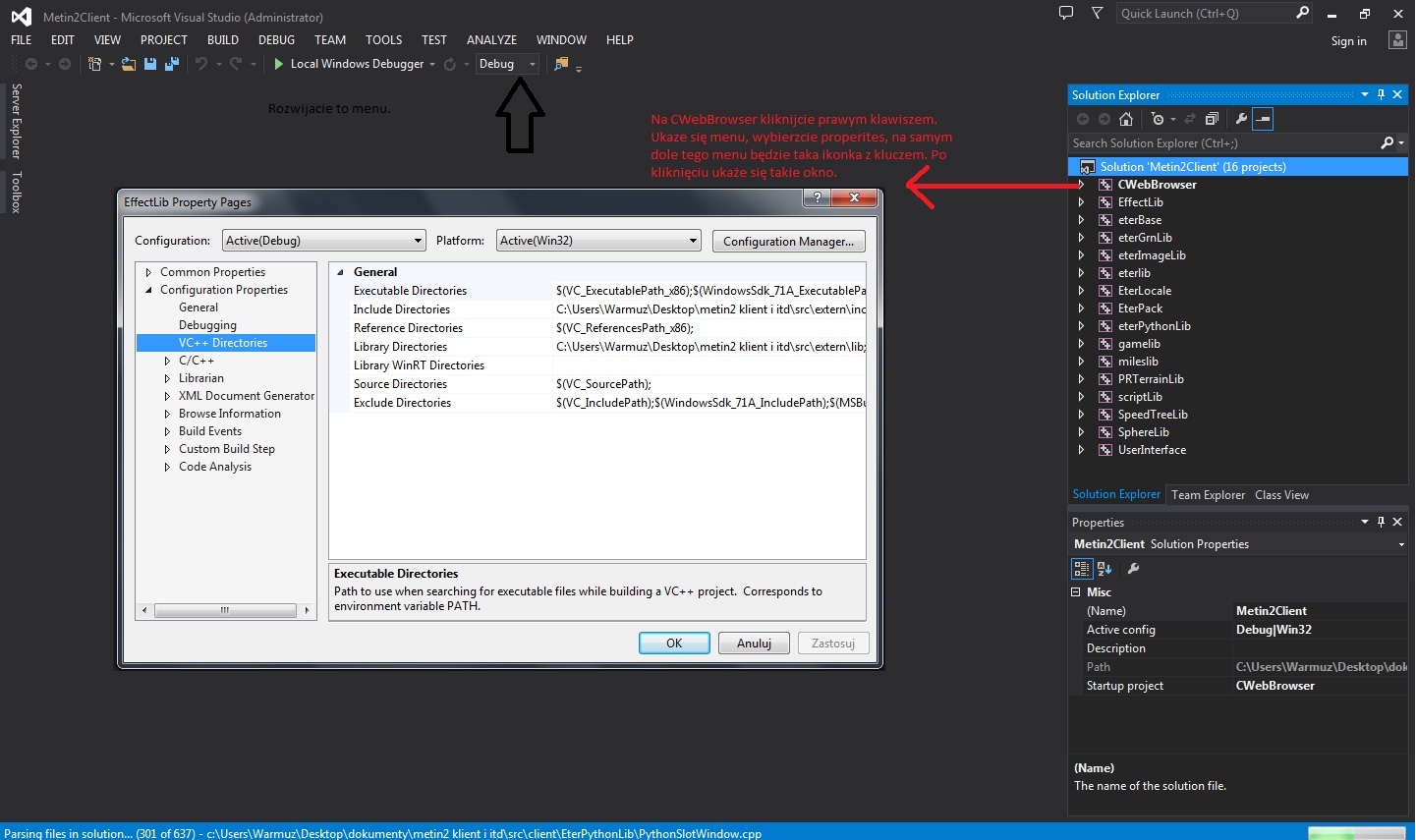The height and width of the screenshot is (840, 1416).
Task: Go Home in Solution Explorer toolbar
Action: pyautogui.click(x=1126, y=119)
